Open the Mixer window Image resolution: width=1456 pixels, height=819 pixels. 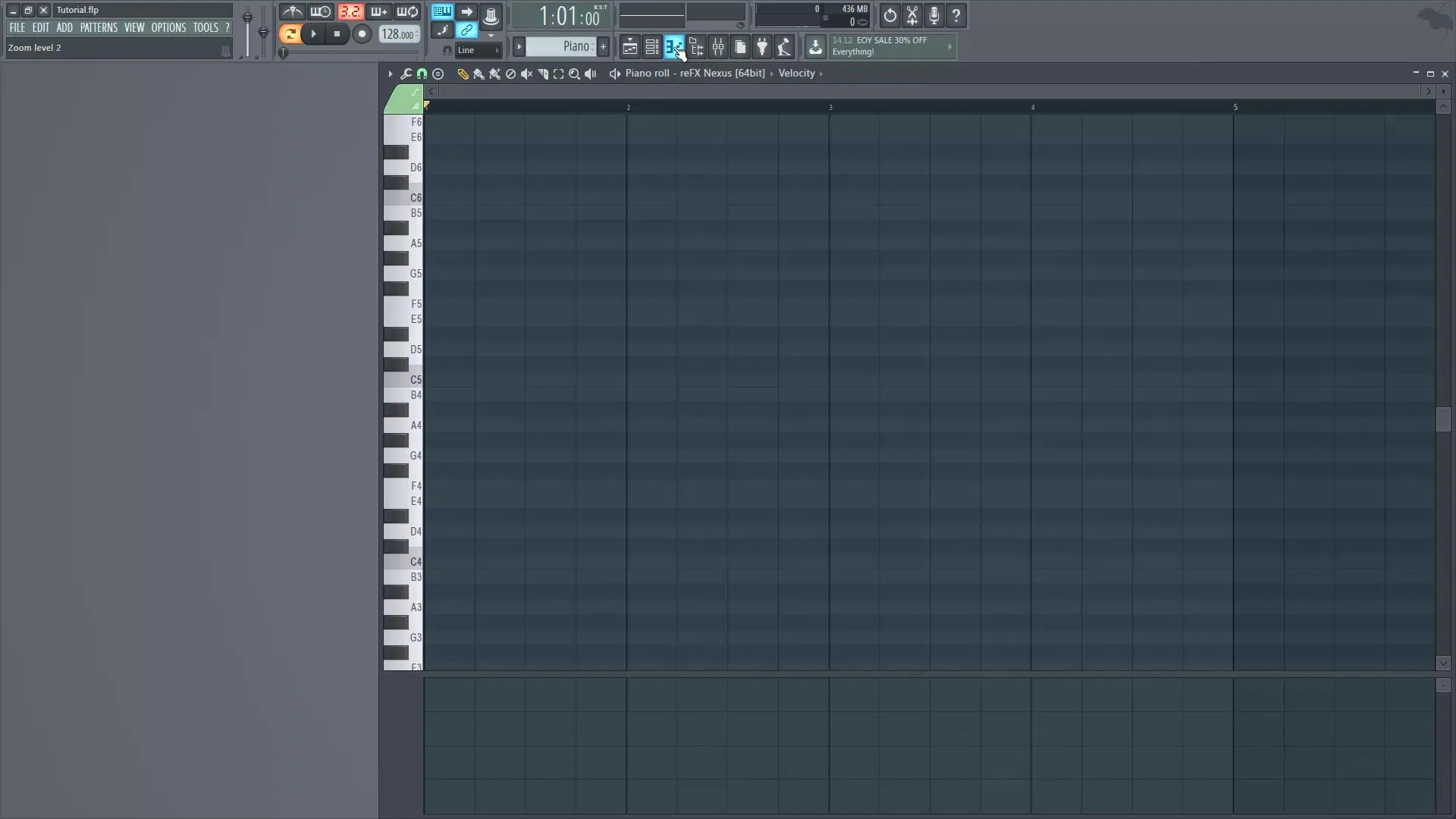click(x=718, y=47)
